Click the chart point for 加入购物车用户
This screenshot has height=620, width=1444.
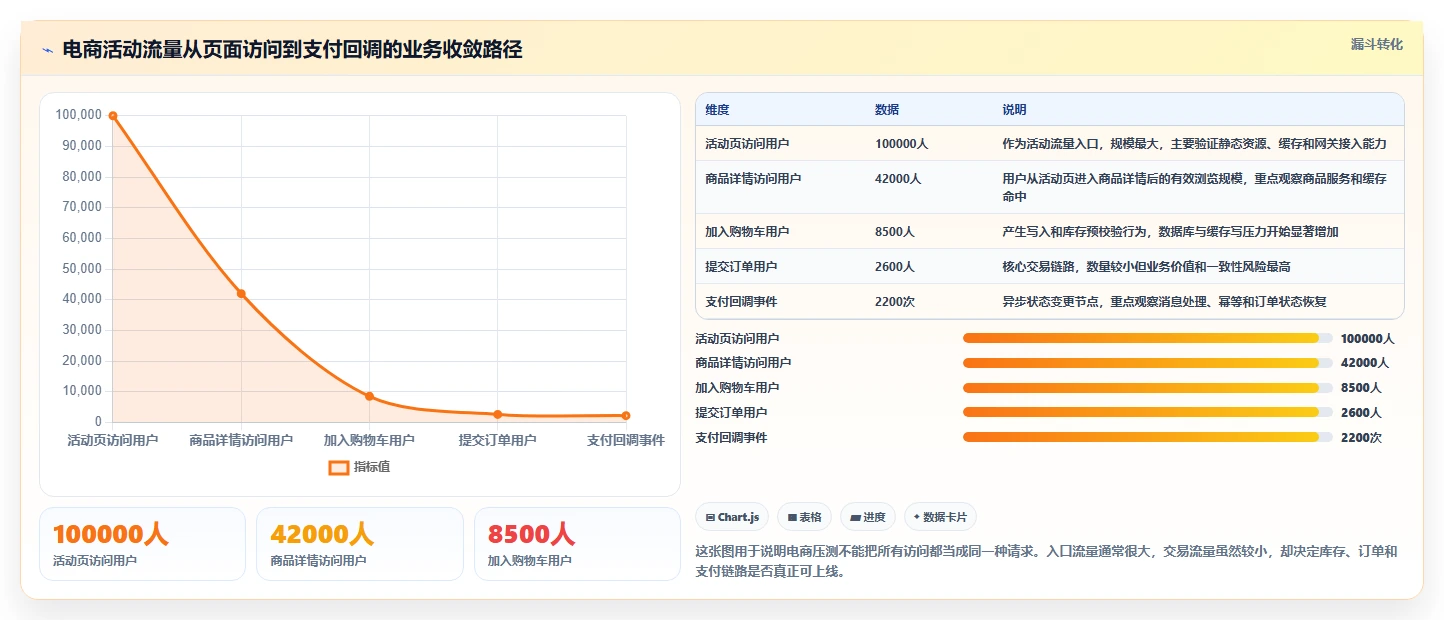tap(369, 396)
